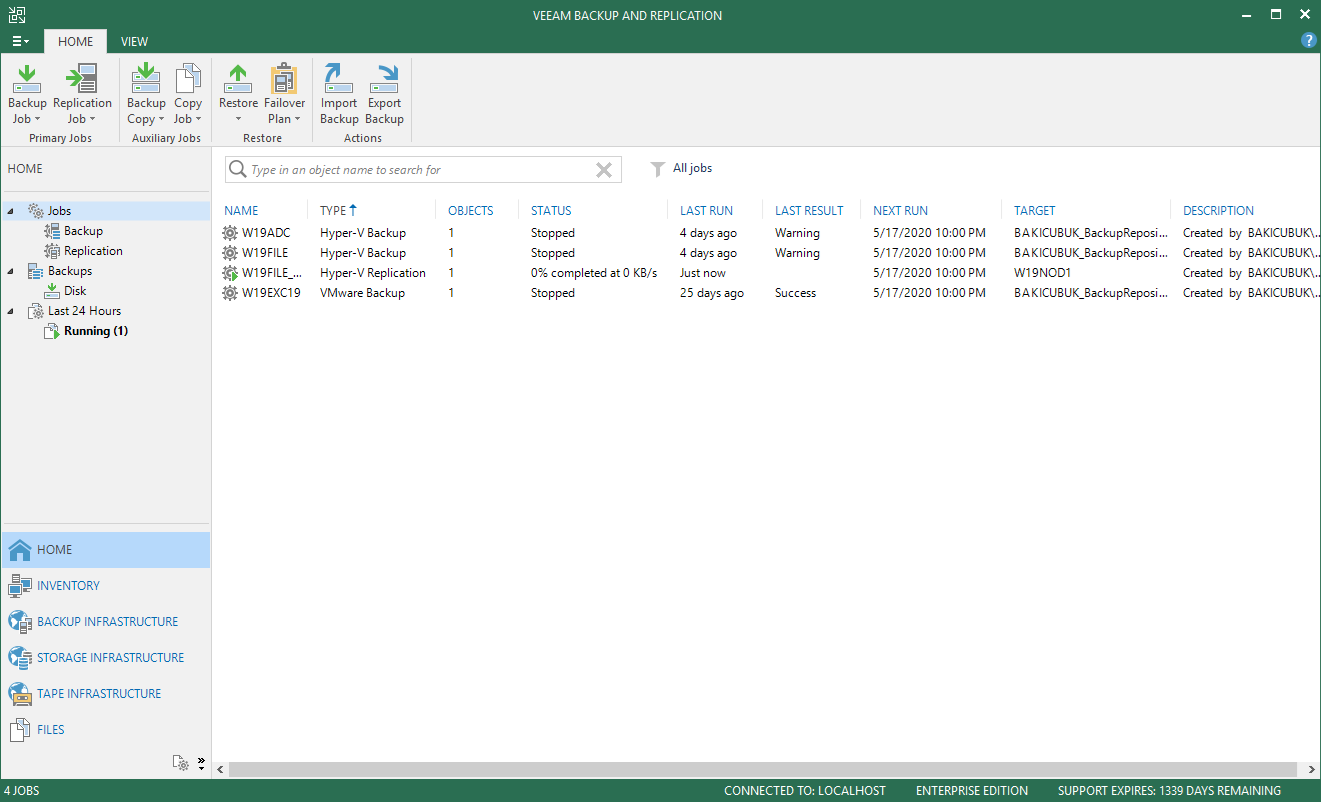1321x802 pixels.
Task: Sort by the LAST RESULT column header
Action: (809, 211)
